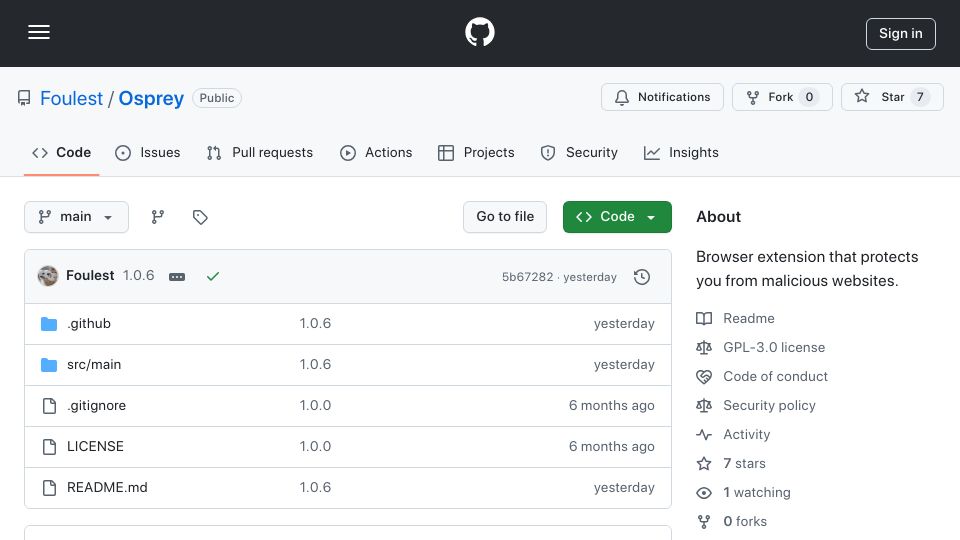Open the LICENSE file

point(95,446)
